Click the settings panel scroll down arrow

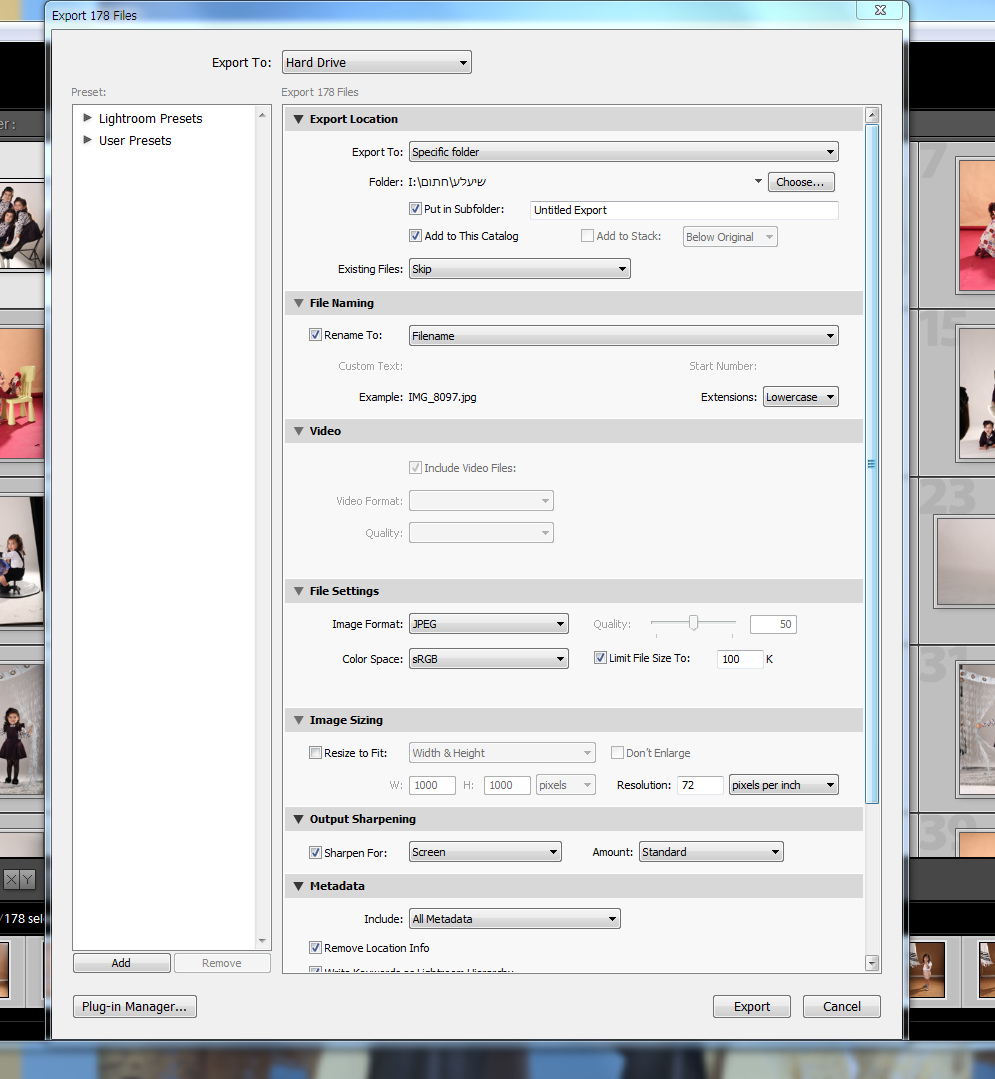(x=872, y=963)
